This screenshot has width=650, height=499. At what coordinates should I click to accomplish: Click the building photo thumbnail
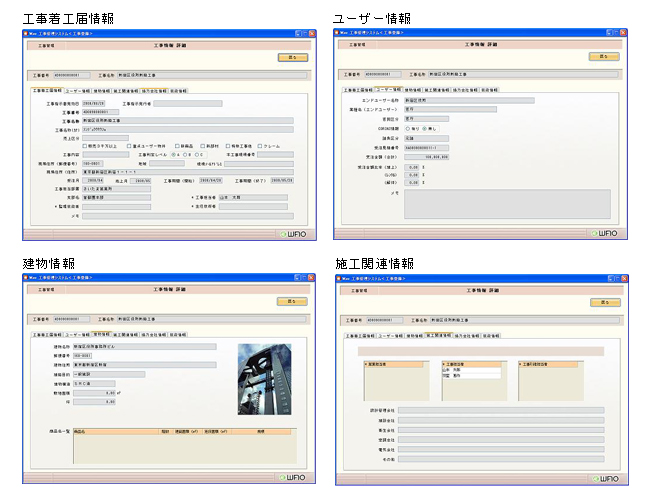pos(260,378)
